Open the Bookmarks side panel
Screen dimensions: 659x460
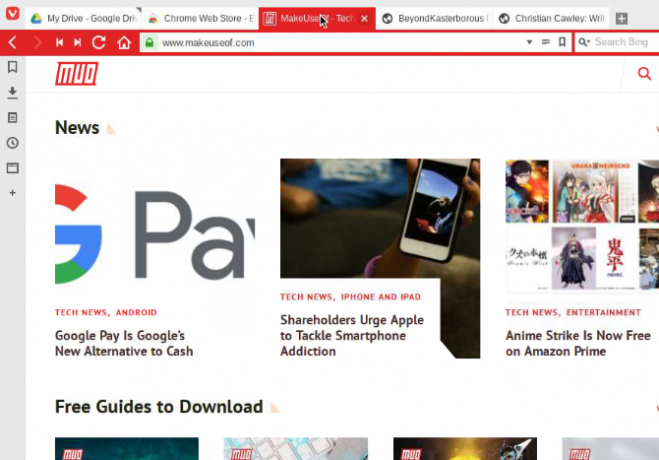13,67
